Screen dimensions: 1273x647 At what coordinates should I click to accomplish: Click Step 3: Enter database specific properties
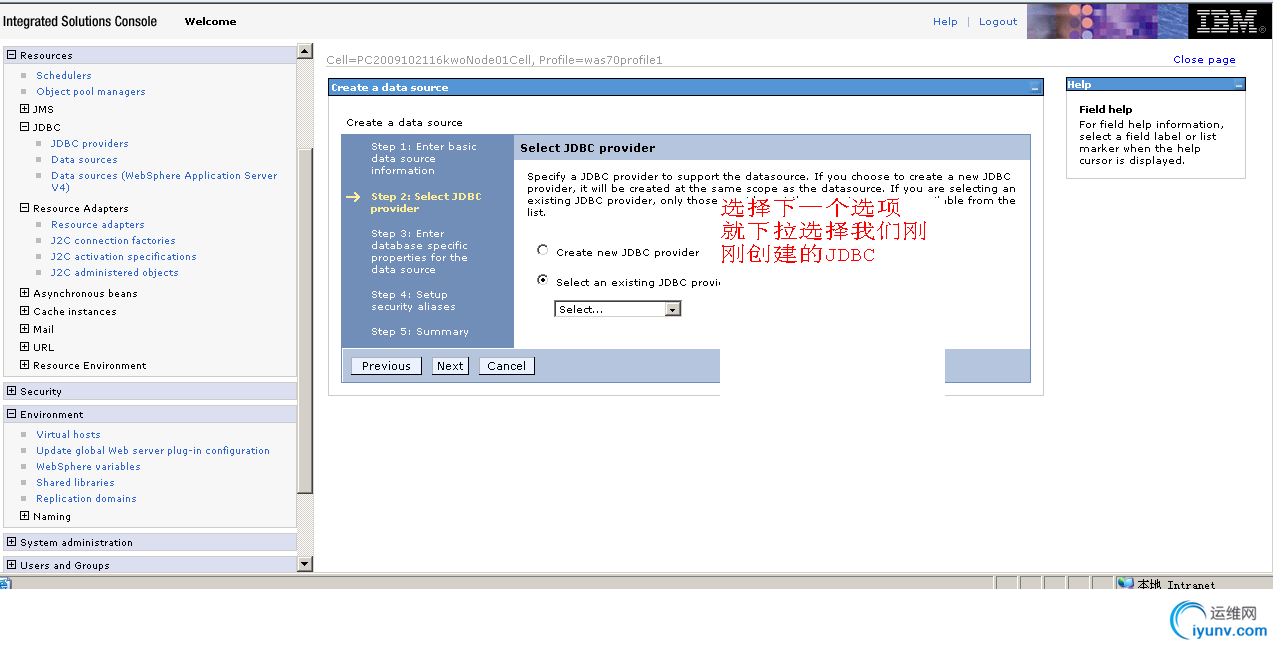tap(419, 251)
